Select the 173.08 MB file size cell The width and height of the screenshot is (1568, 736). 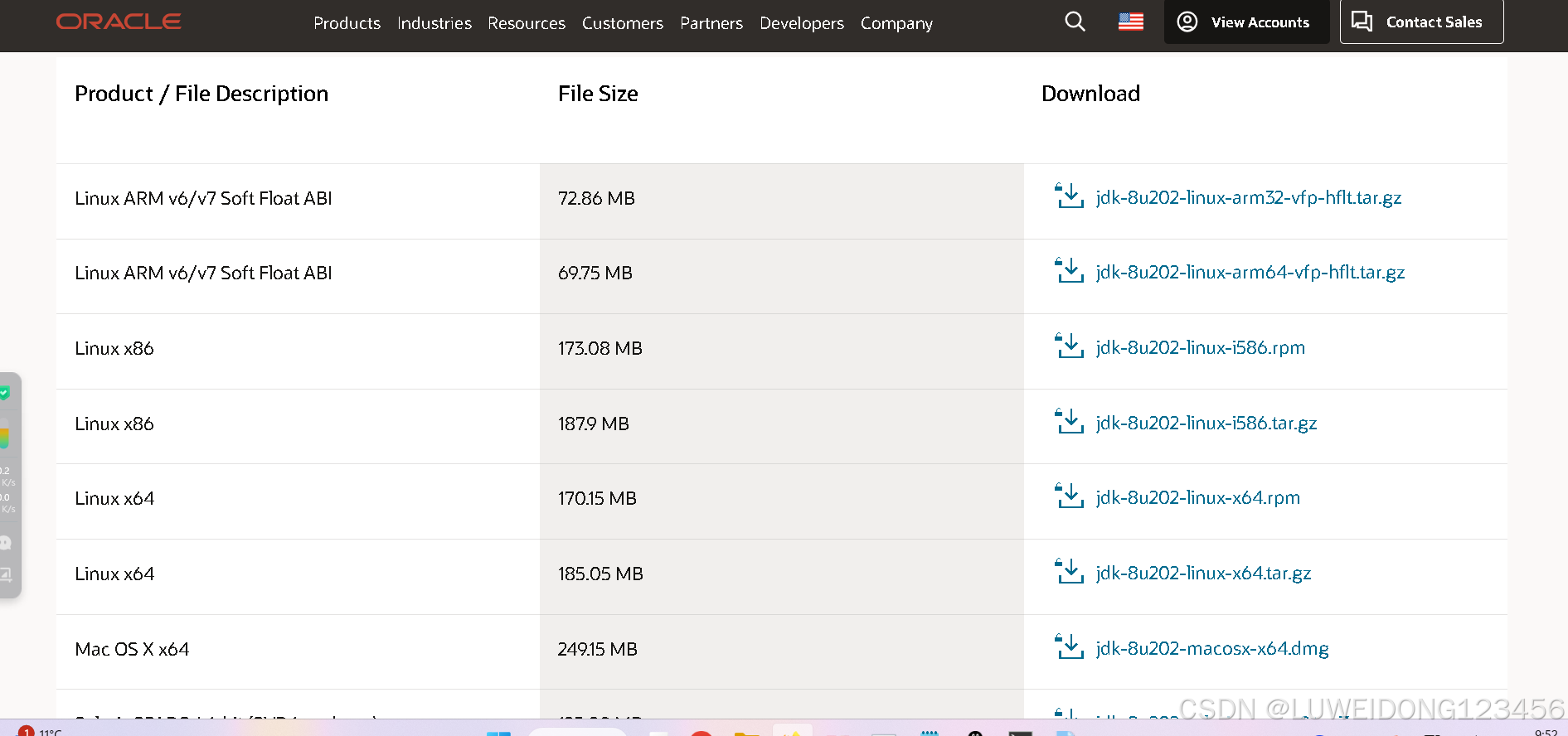782,351
